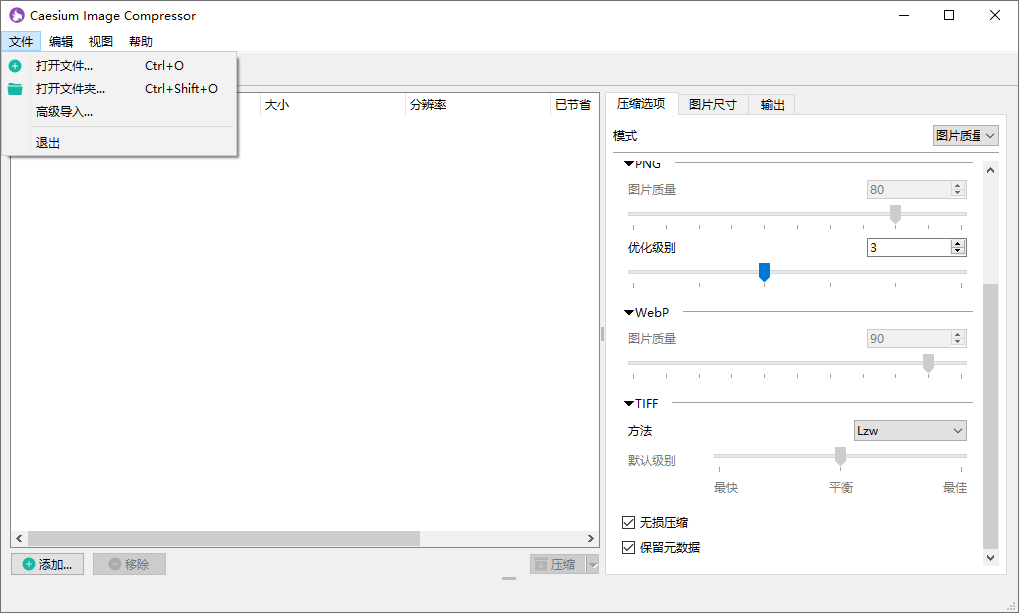Open the 帮助 menu

(x=141, y=42)
